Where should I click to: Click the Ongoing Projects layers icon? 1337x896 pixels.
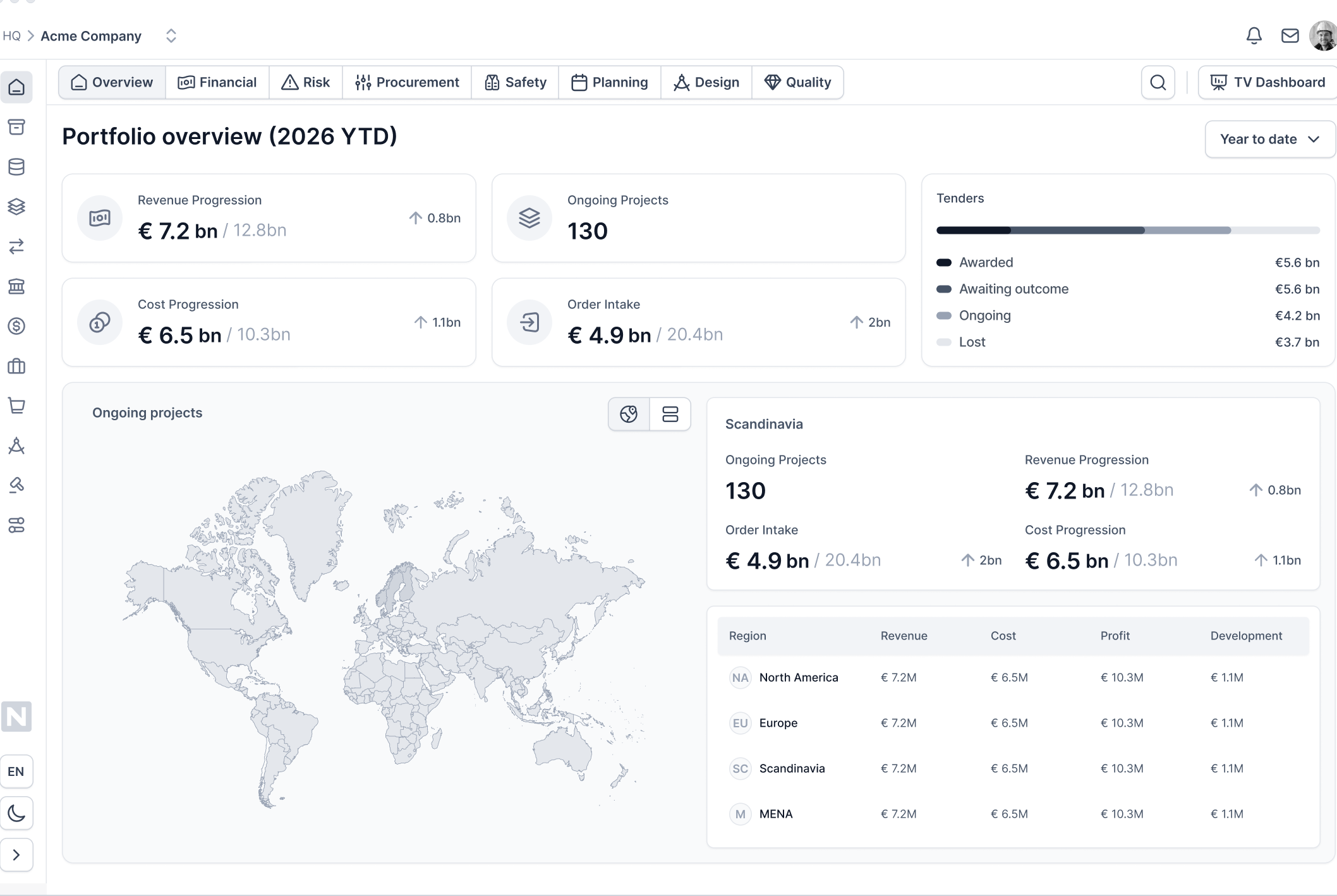(x=529, y=218)
